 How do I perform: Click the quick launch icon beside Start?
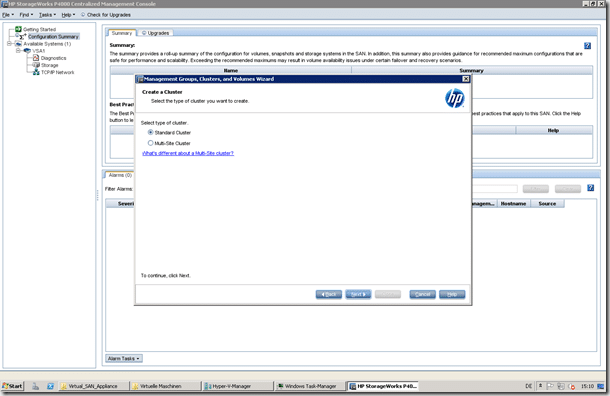click(35, 386)
